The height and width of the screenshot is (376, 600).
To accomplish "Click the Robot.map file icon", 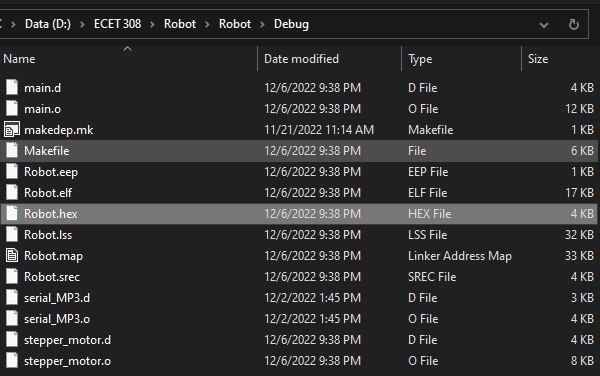I will point(12,256).
